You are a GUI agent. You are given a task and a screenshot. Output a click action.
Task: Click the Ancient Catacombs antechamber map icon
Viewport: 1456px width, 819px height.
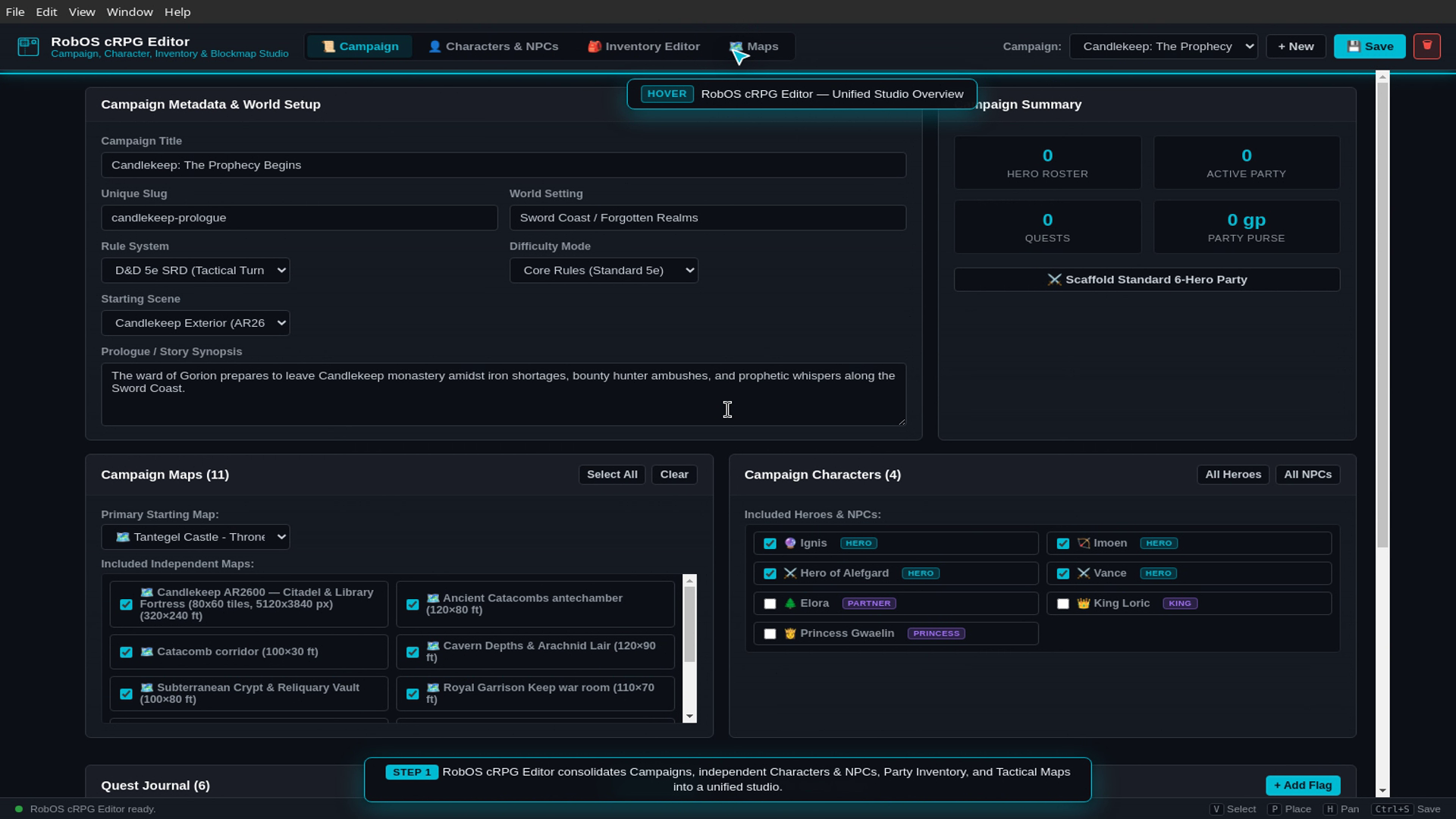pos(433,598)
